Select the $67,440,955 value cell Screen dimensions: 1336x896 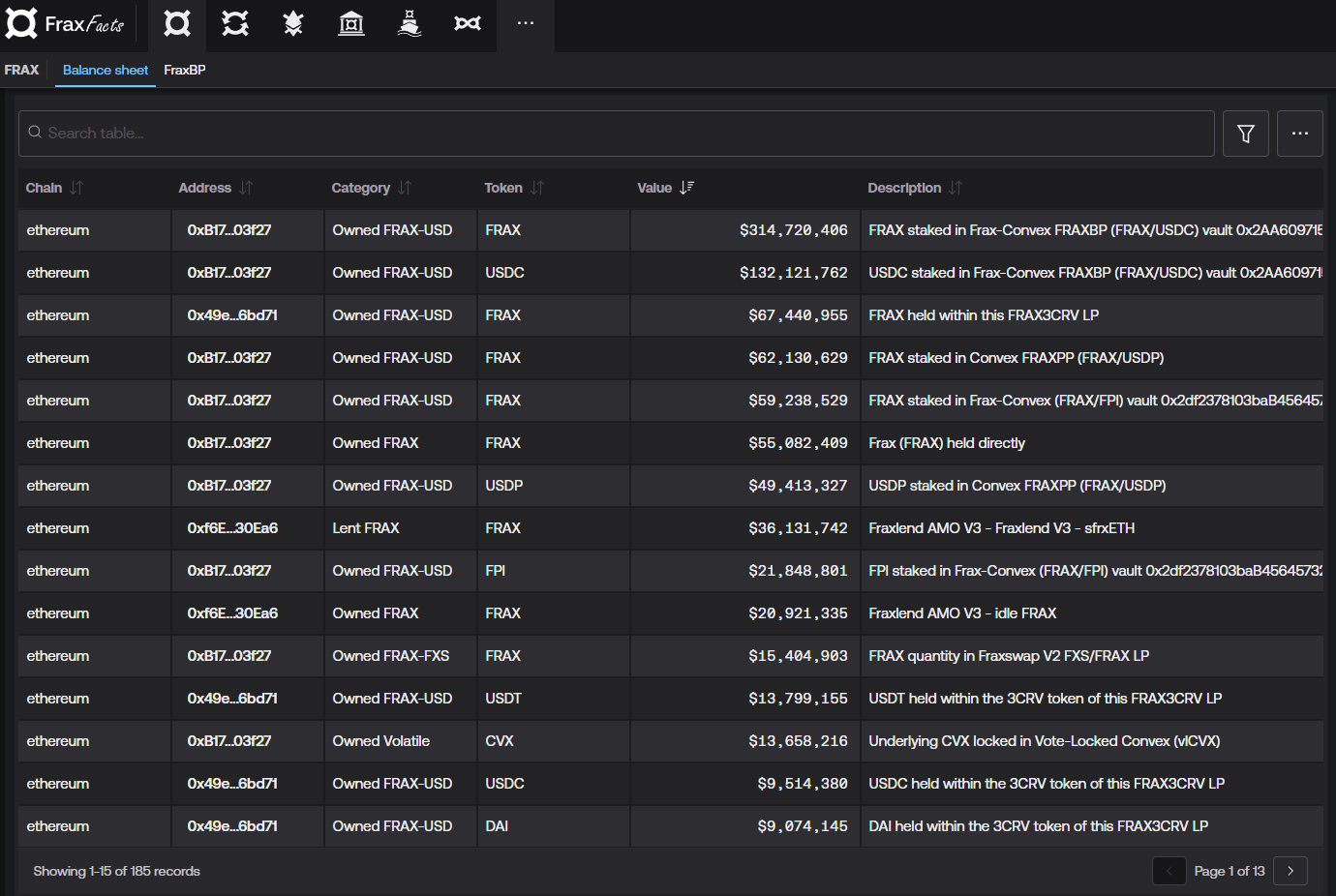point(745,315)
